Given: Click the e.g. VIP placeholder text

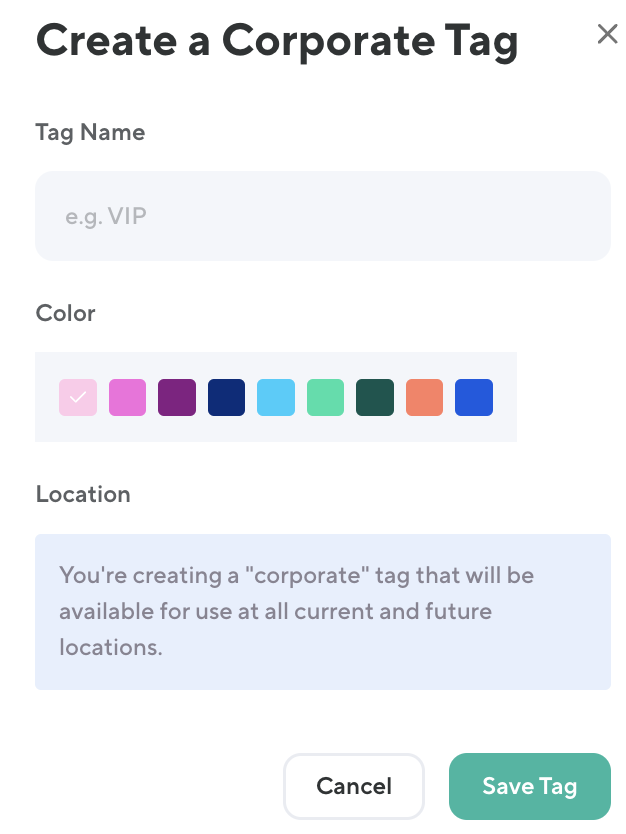Looking at the screenshot, I should (106, 216).
